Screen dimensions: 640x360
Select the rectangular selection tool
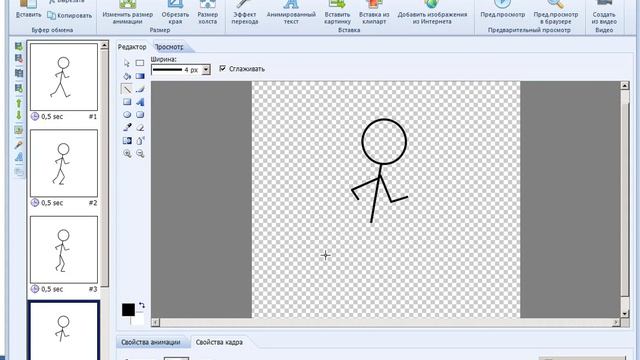pyautogui.click(x=140, y=63)
